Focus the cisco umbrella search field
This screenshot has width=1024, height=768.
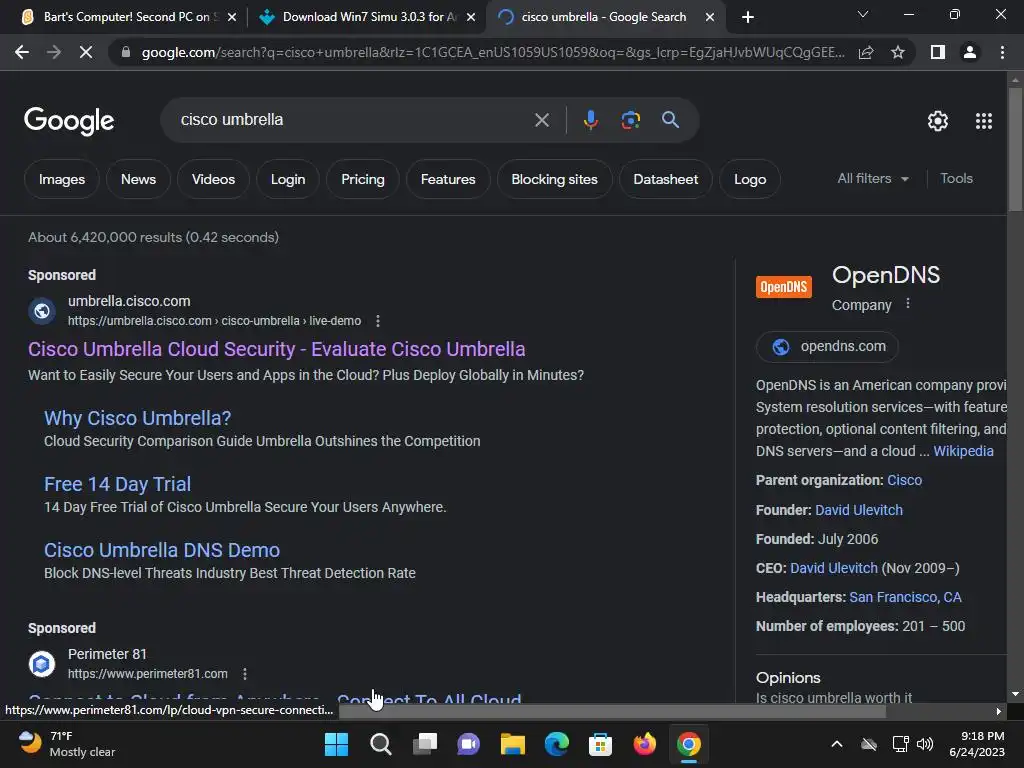click(x=353, y=120)
